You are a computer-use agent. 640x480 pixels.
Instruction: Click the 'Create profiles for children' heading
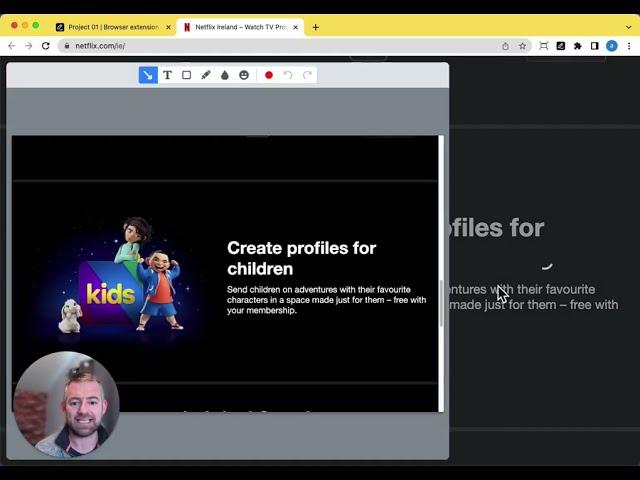tap(302, 258)
